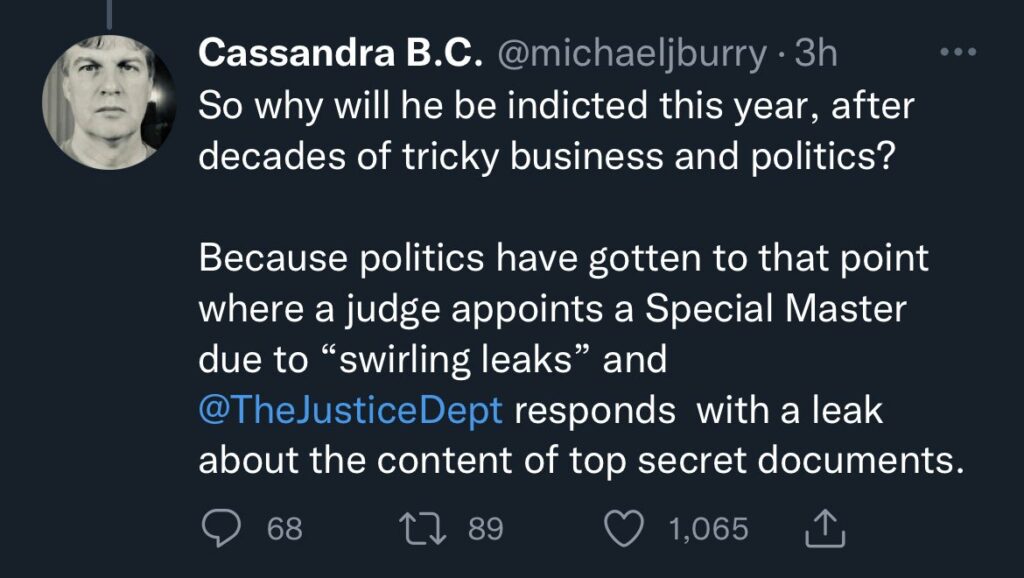This screenshot has height=578, width=1024.
Task: Click the 89 retweets count
Action: 486,528
